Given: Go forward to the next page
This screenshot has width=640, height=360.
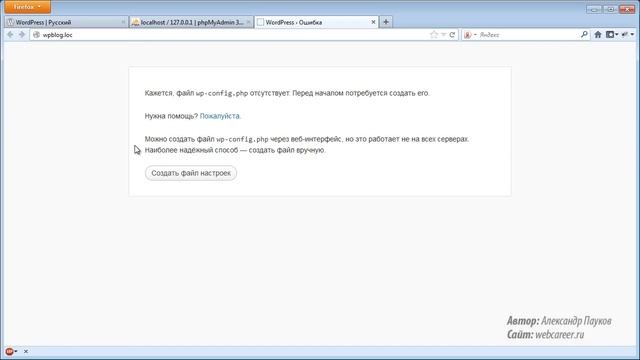Looking at the screenshot, I should [x=22, y=35].
